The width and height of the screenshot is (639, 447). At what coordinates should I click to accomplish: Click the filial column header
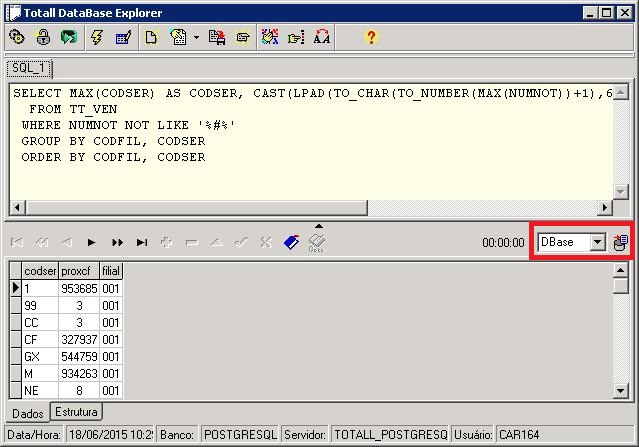click(x=111, y=271)
